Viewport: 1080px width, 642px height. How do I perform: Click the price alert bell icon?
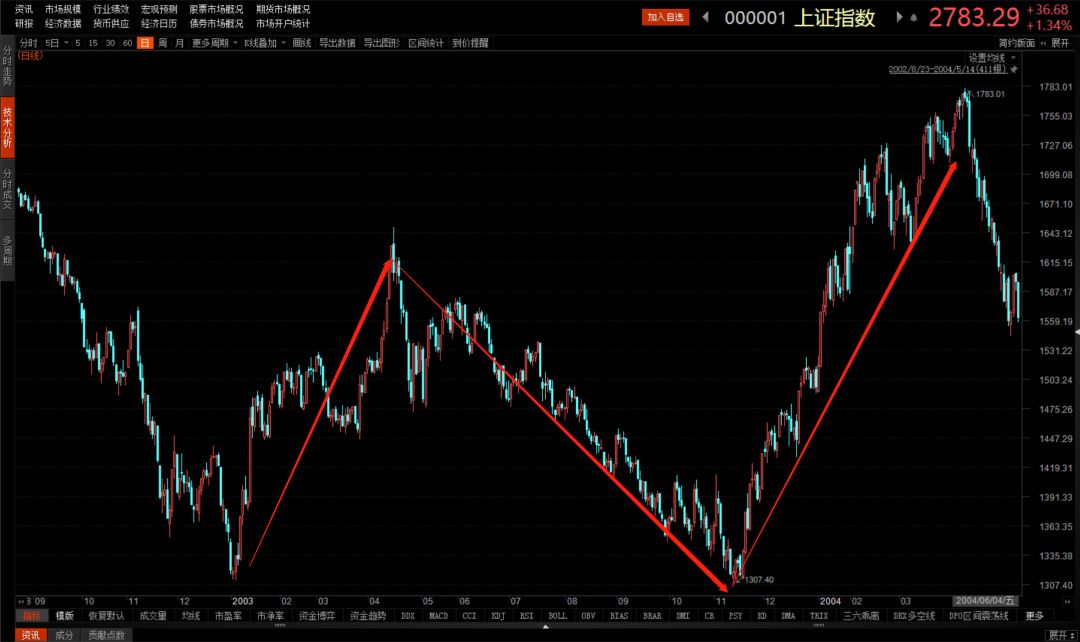point(913,17)
